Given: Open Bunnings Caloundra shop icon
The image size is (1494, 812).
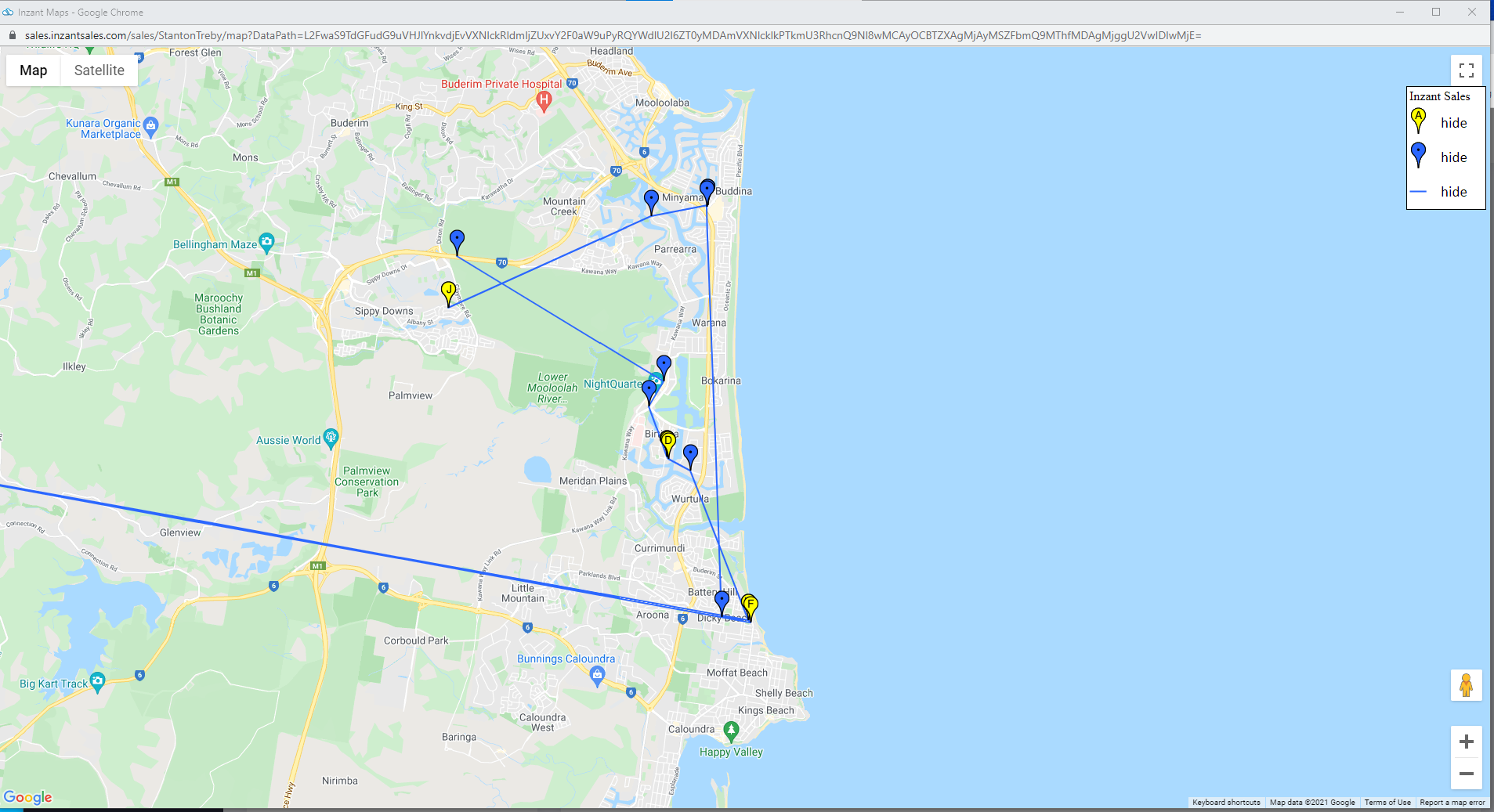Looking at the screenshot, I should (598, 675).
